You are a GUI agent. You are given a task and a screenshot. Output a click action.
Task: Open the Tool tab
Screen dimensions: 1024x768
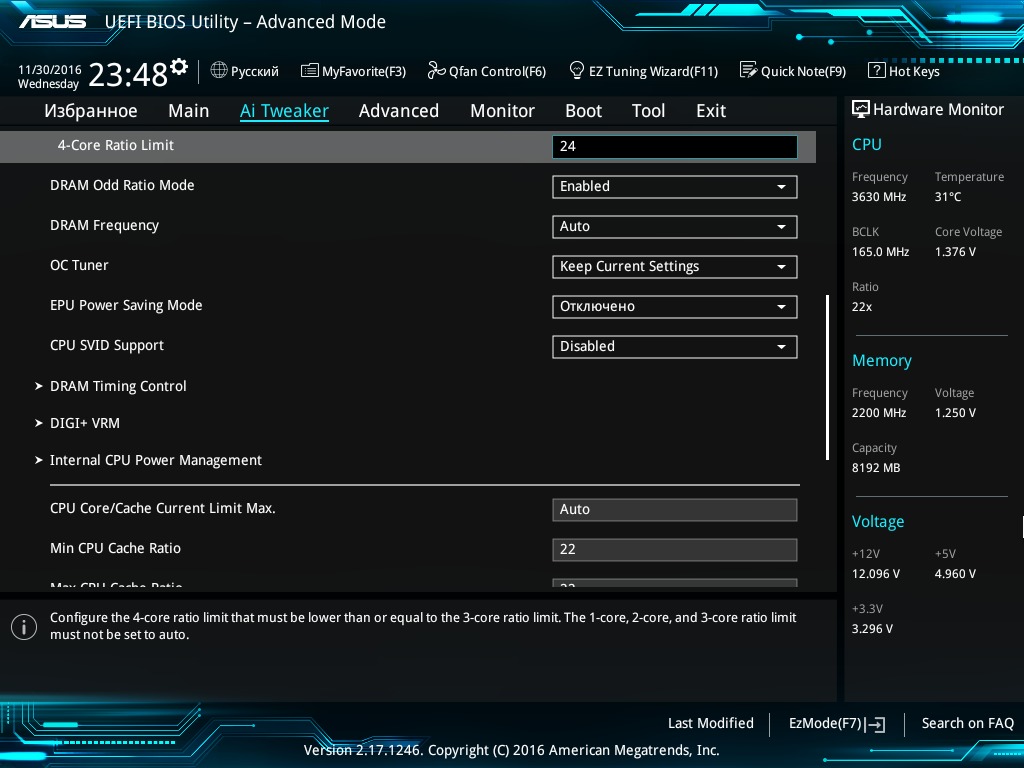tap(648, 111)
